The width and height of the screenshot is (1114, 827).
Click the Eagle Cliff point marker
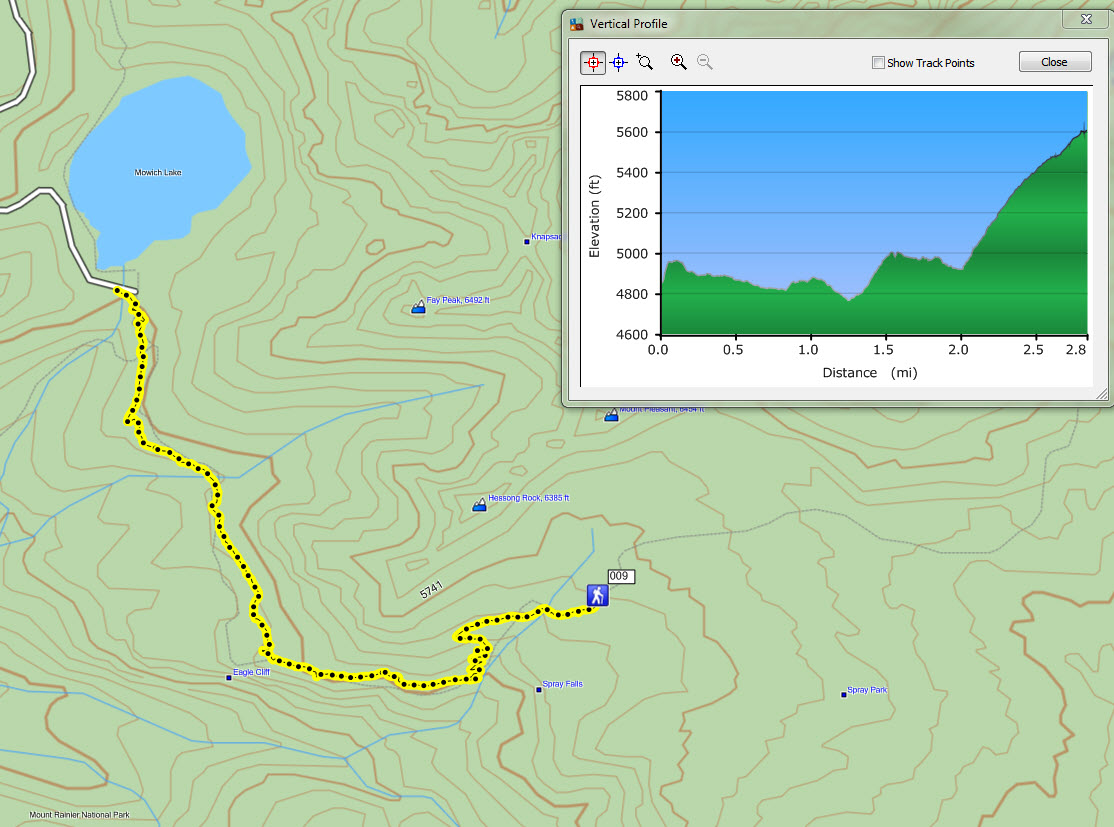click(229, 677)
